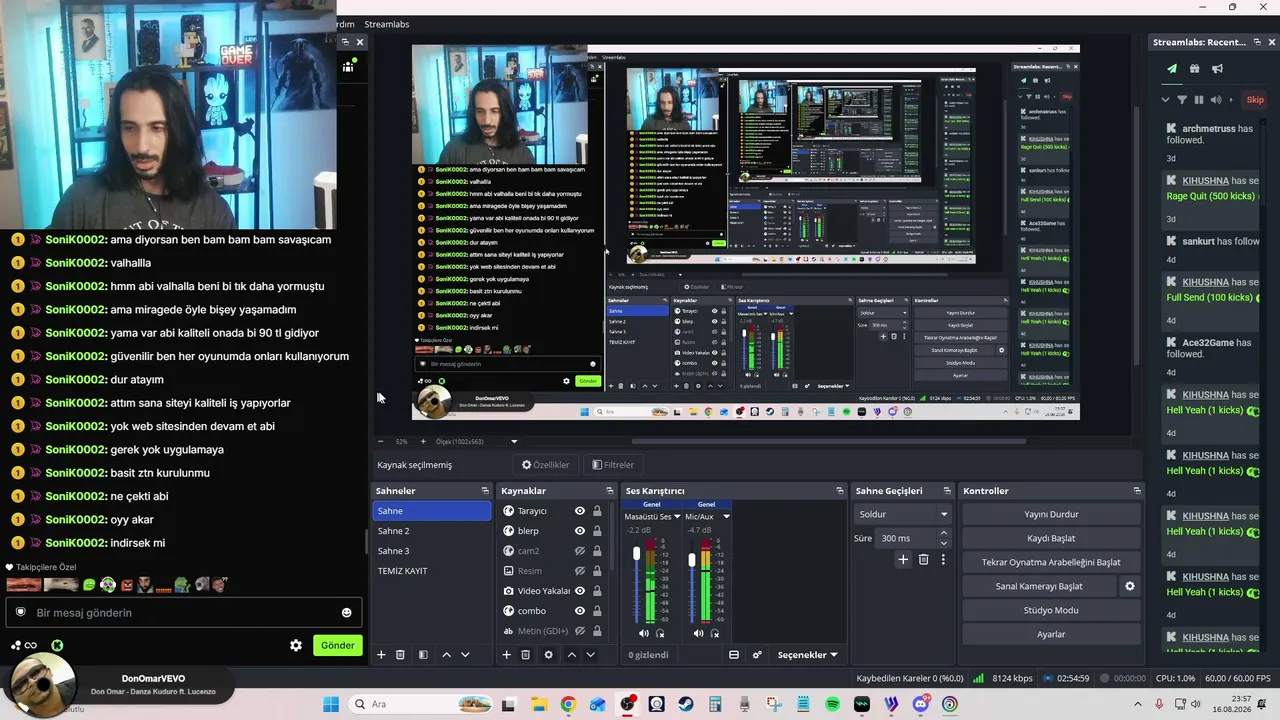
Task: Switch to the Sahne 3 scene
Action: (432, 551)
